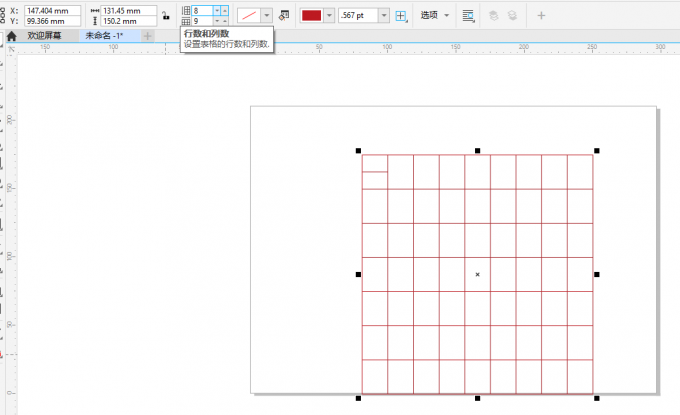The height and width of the screenshot is (415, 680).
Task: Click the top-left selection handle of table
Action: tap(358, 150)
